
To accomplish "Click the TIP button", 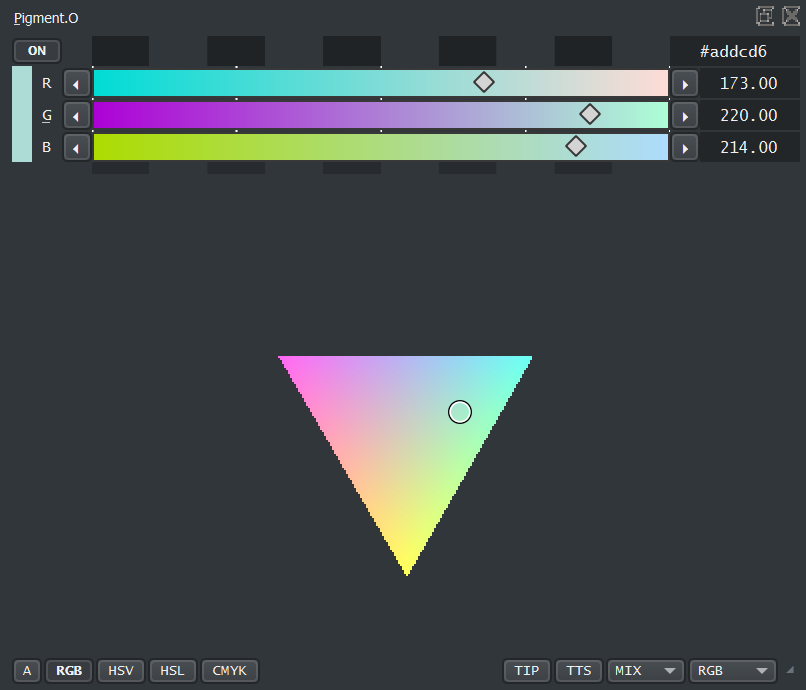I will [x=527, y=671].
